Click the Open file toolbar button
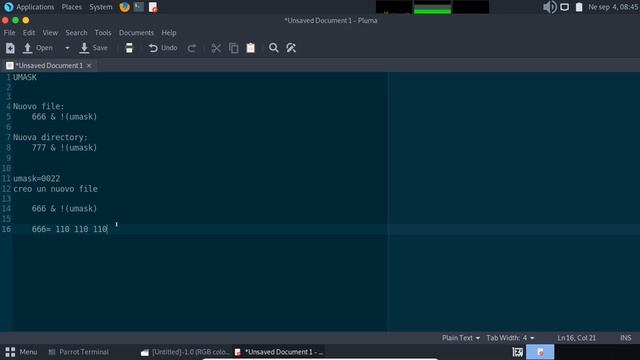 pos(38,48)
